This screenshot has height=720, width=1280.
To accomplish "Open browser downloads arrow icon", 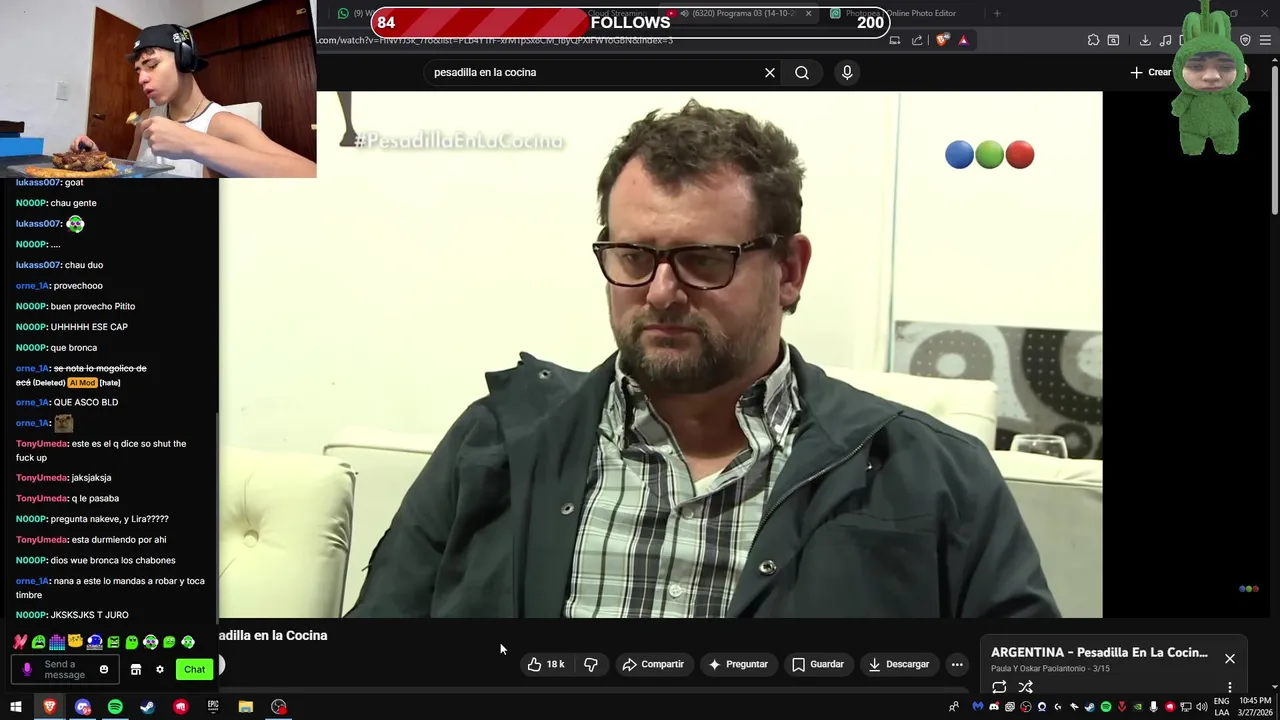I will tap(1145, 40).
